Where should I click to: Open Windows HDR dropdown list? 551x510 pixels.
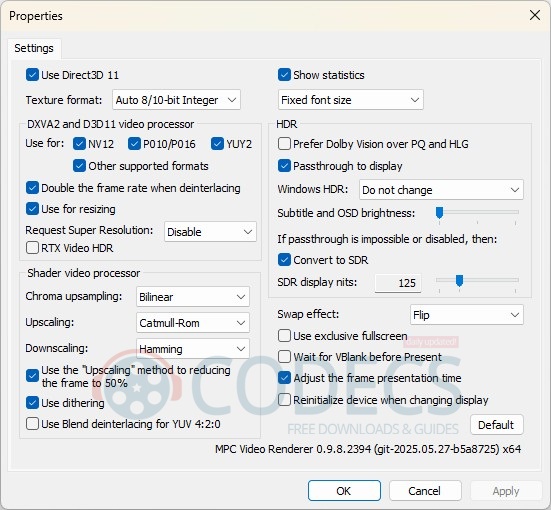(441, 190)
